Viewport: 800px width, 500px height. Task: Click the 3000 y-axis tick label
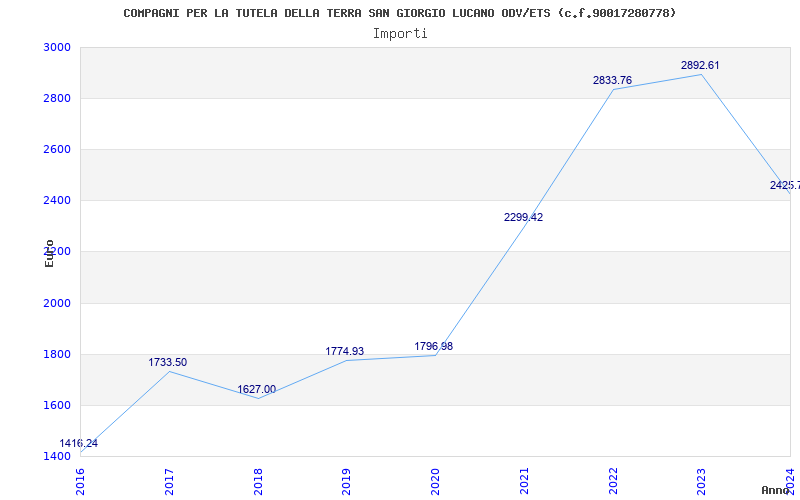[x=57, y=47]
